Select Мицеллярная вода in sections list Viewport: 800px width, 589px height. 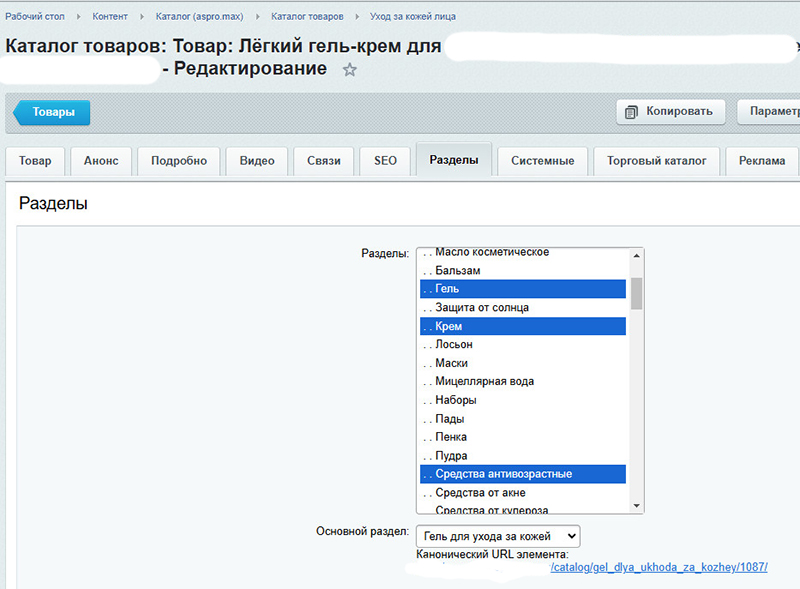[x=485, y=381]
